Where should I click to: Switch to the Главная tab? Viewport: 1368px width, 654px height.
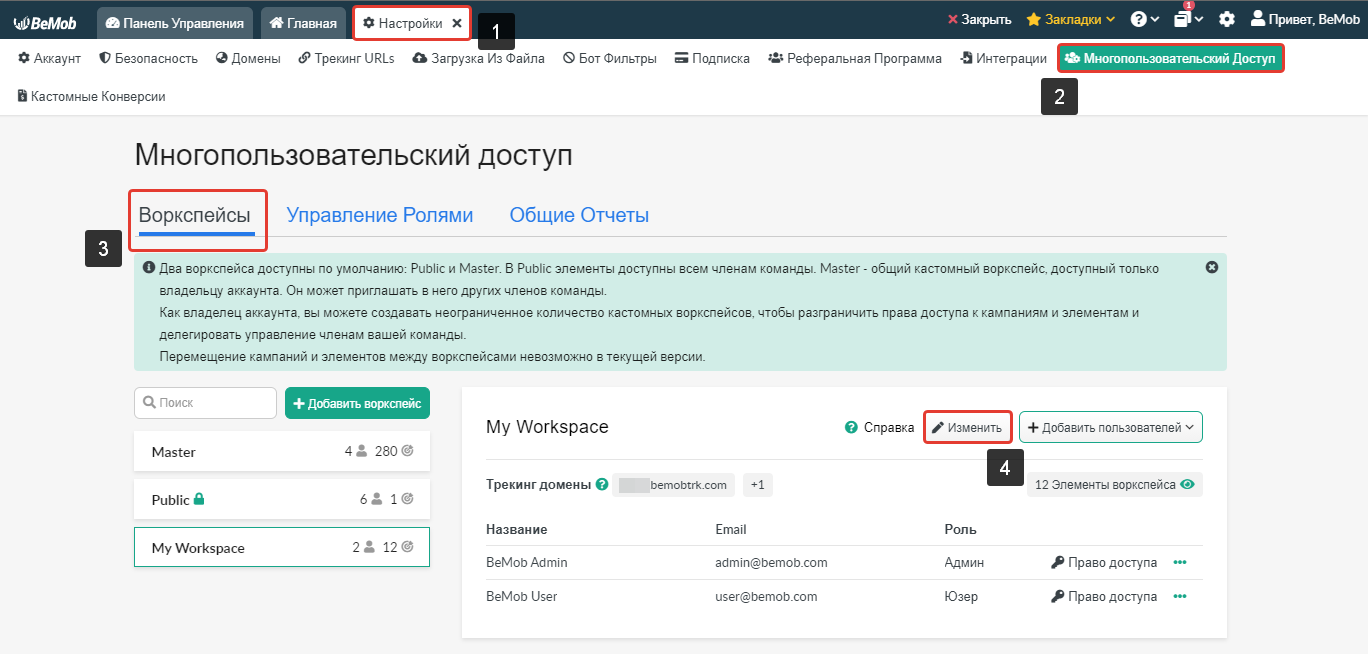(x=303, y=22)
